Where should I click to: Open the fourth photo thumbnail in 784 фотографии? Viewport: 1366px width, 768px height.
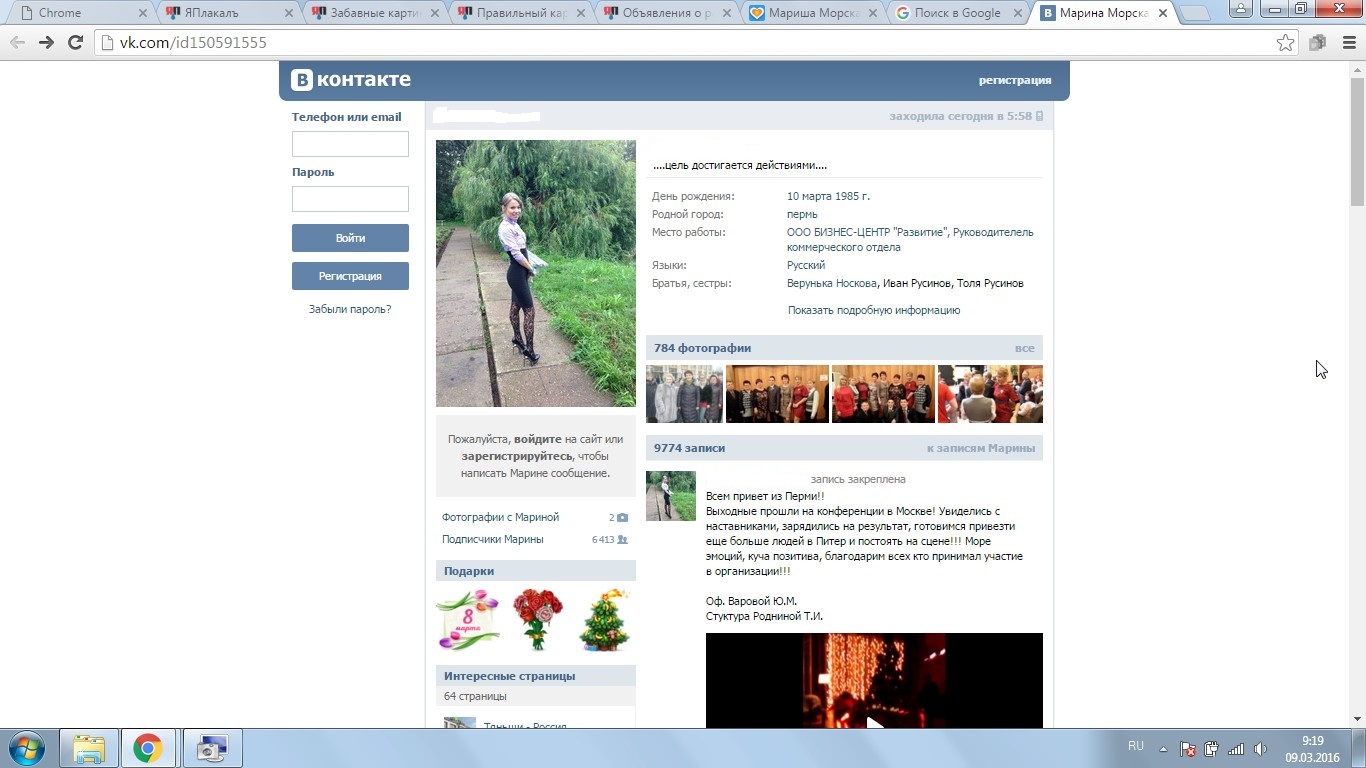[990, 394]
